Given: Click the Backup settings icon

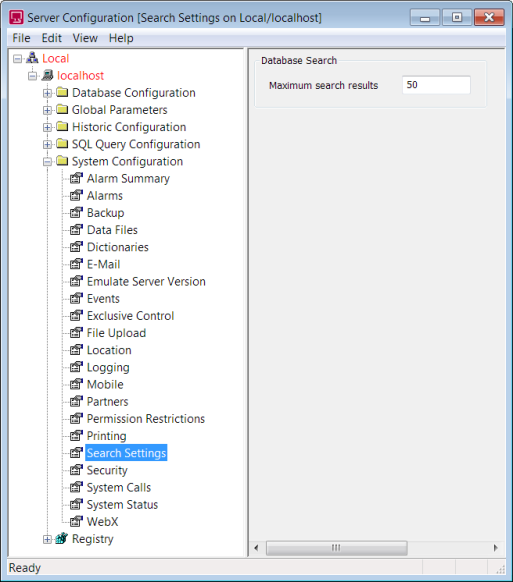Looking at the screenshot, I should [x=76, y=213].
